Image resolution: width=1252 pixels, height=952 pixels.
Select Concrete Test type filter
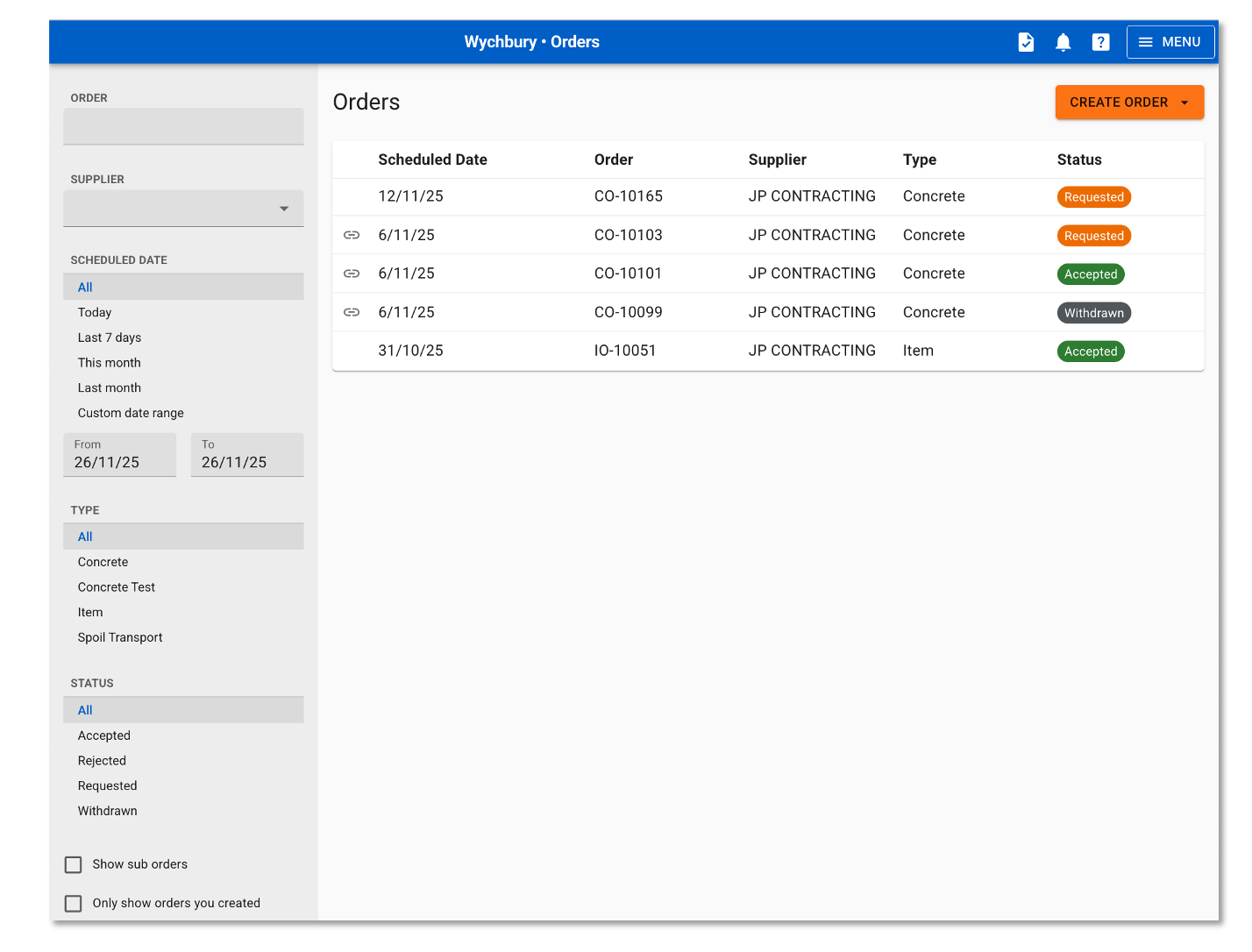pos(117,587)
